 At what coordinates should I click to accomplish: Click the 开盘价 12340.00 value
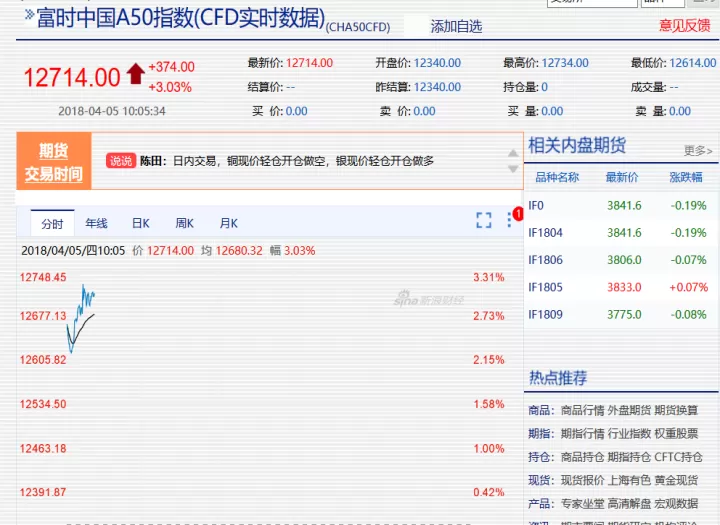437,63
